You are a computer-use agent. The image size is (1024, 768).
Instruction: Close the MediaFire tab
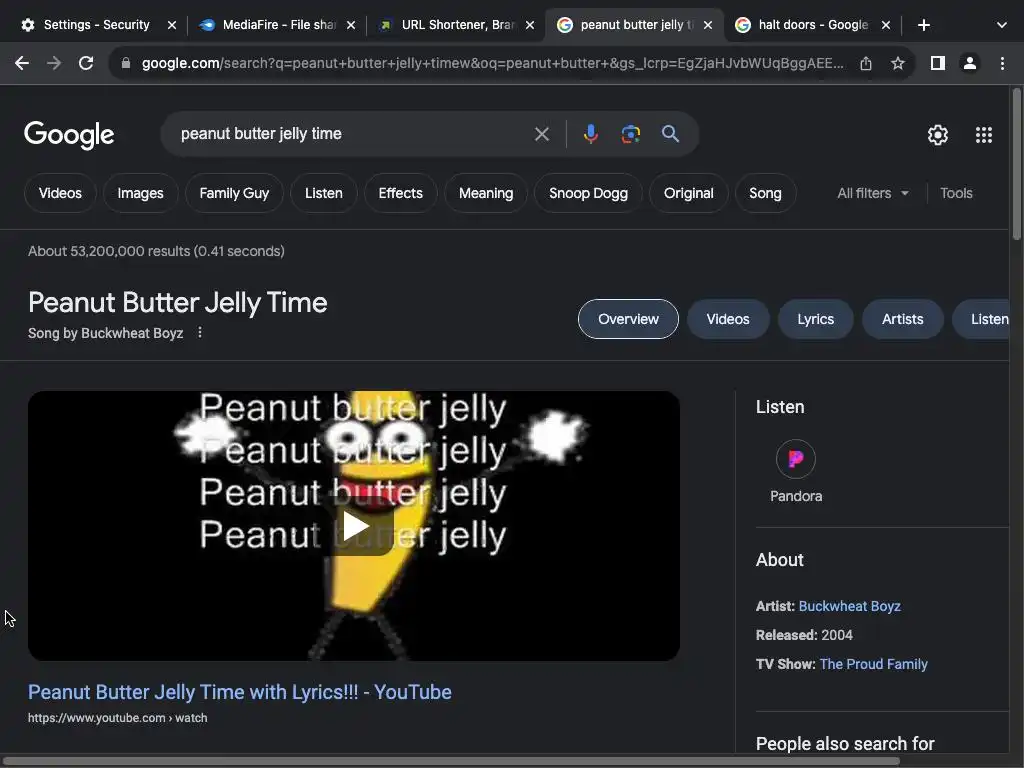point(351,25)
